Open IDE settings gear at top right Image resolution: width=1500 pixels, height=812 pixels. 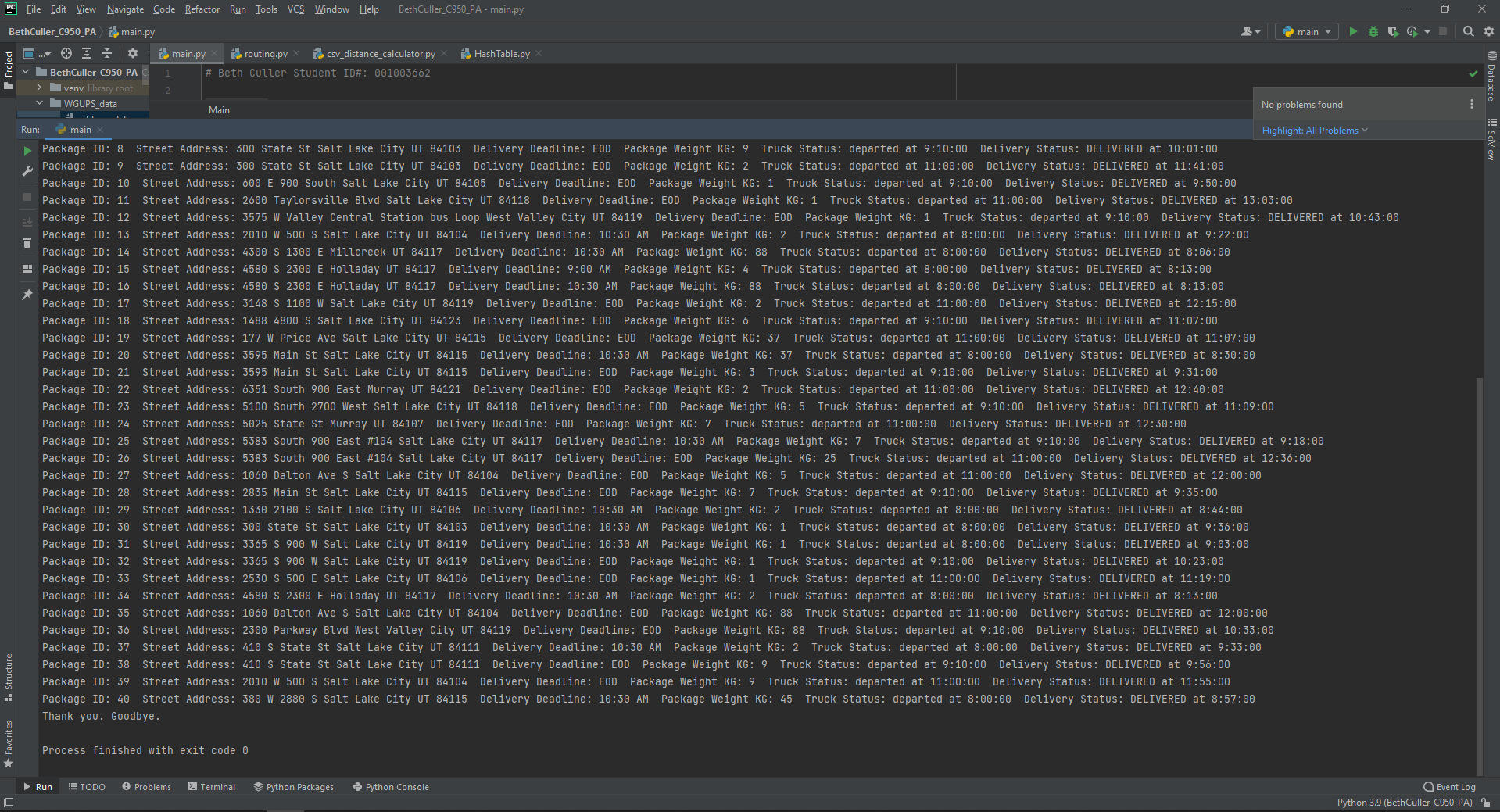coord(1489,31)
